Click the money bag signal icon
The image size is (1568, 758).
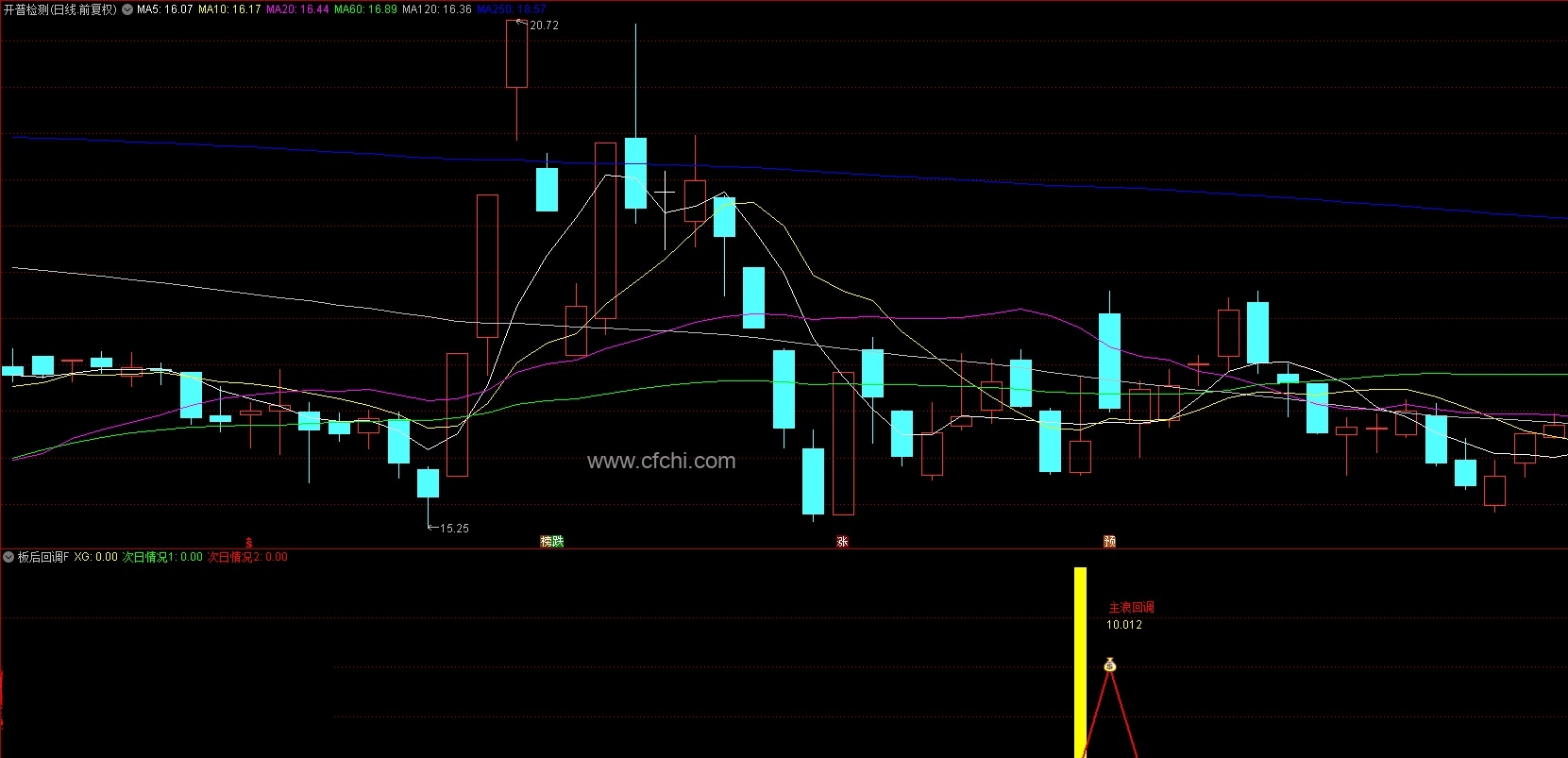pyautogui.click(x=1110, y=665)
